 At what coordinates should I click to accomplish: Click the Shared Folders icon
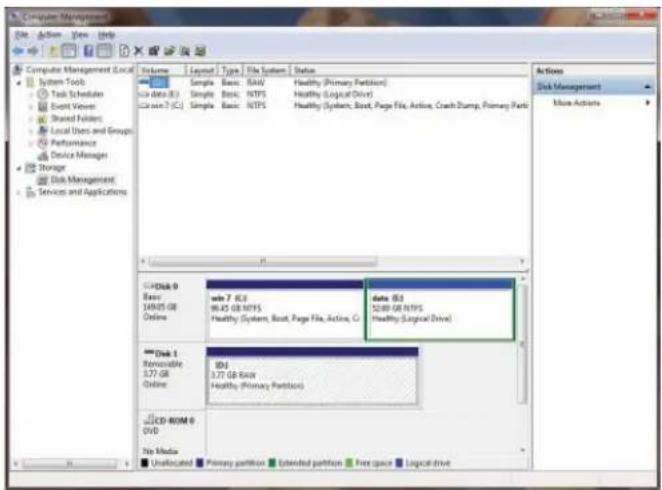point(43,119)
